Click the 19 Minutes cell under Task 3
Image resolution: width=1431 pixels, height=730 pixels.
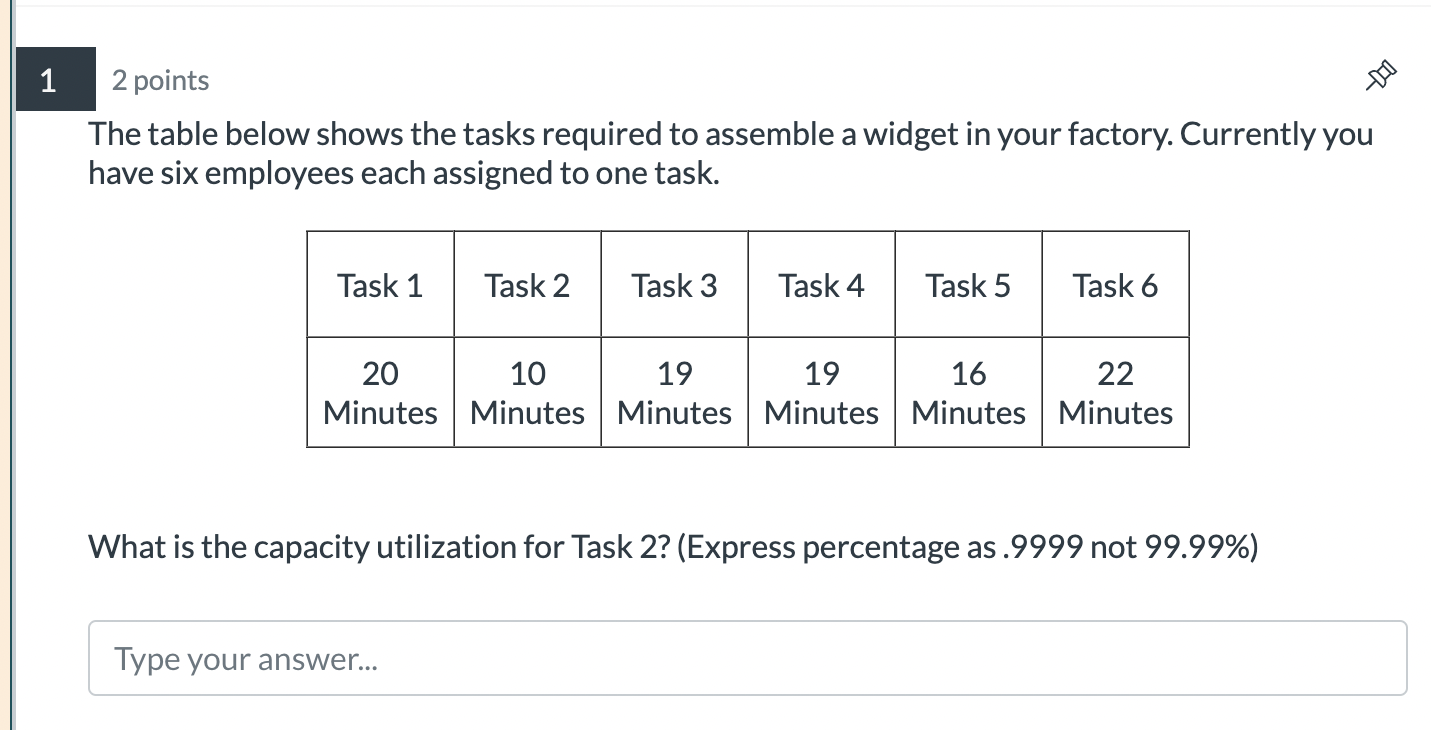[674, 392]
